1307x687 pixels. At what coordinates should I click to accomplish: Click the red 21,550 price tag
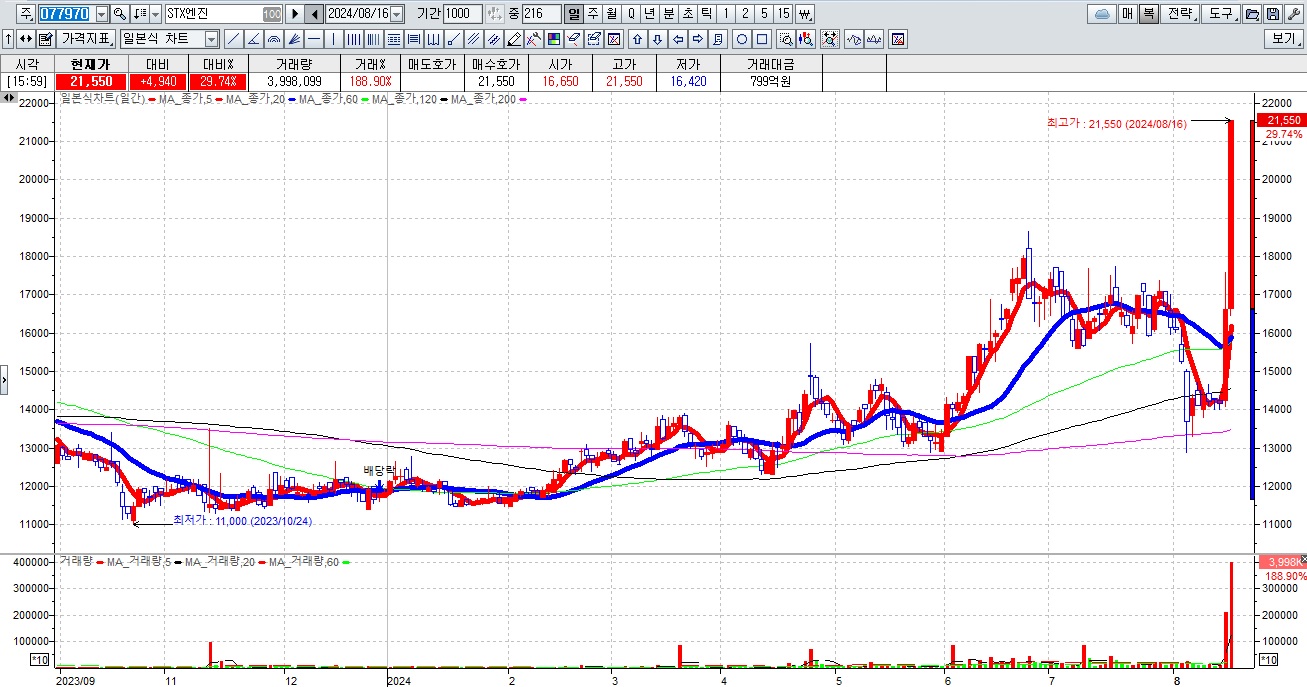(1282, 120)
